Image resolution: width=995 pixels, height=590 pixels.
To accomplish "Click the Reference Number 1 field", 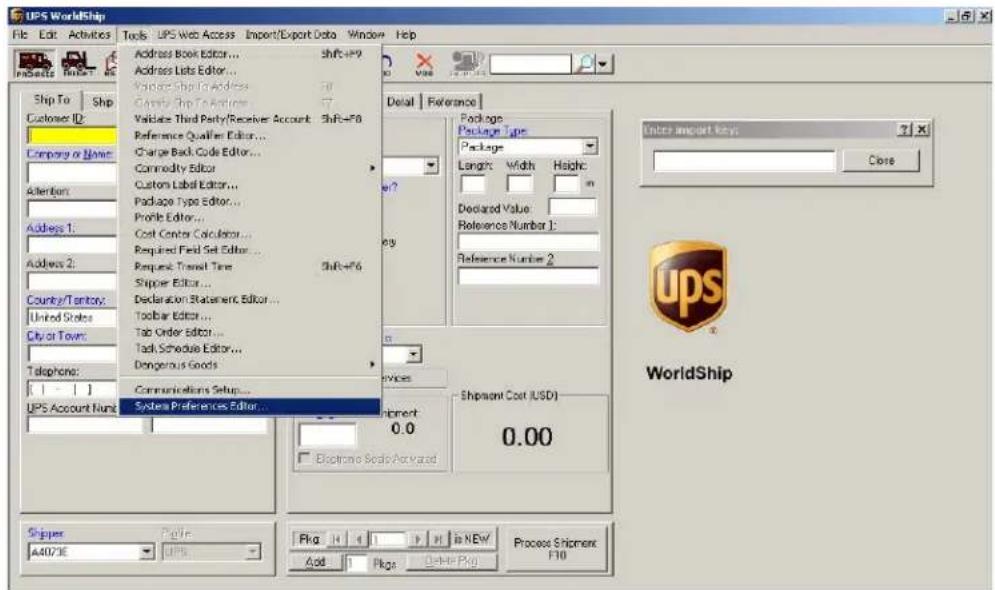I will pos(528,242).
